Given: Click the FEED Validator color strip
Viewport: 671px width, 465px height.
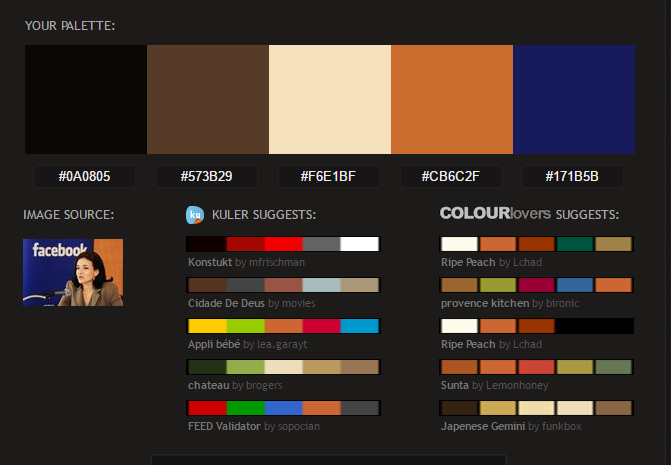Looking at the screenshot, I should coord(283,409).
